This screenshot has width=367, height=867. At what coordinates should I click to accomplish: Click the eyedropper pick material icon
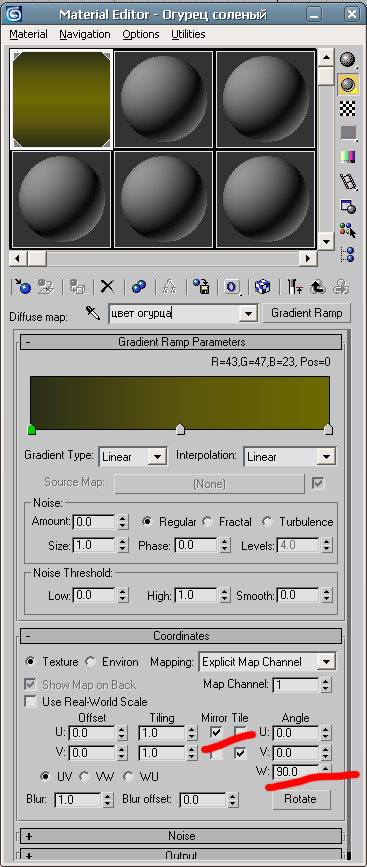click(x=92, y=313)
